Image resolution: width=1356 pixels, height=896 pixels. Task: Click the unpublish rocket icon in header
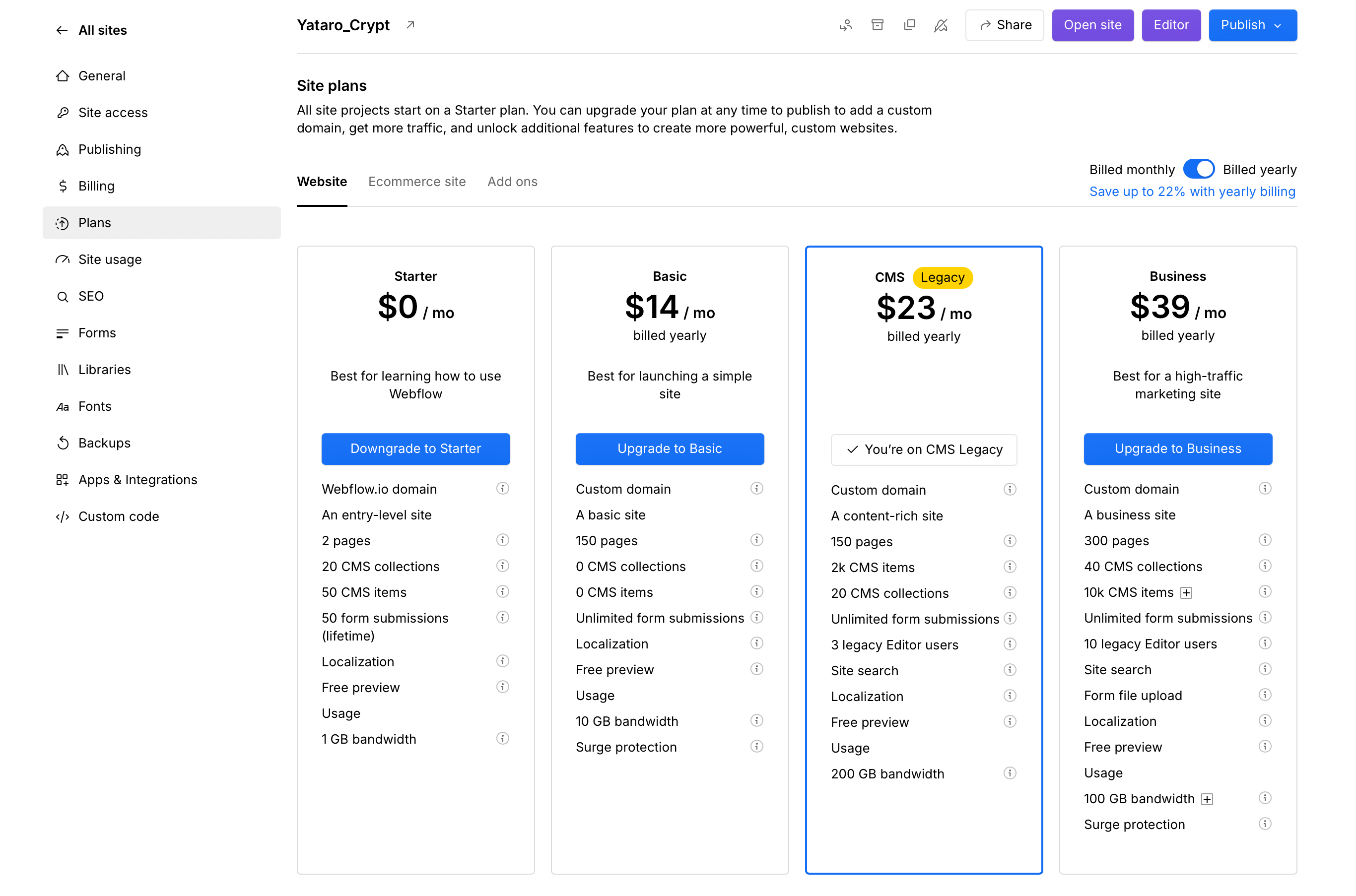coord(941,25)
